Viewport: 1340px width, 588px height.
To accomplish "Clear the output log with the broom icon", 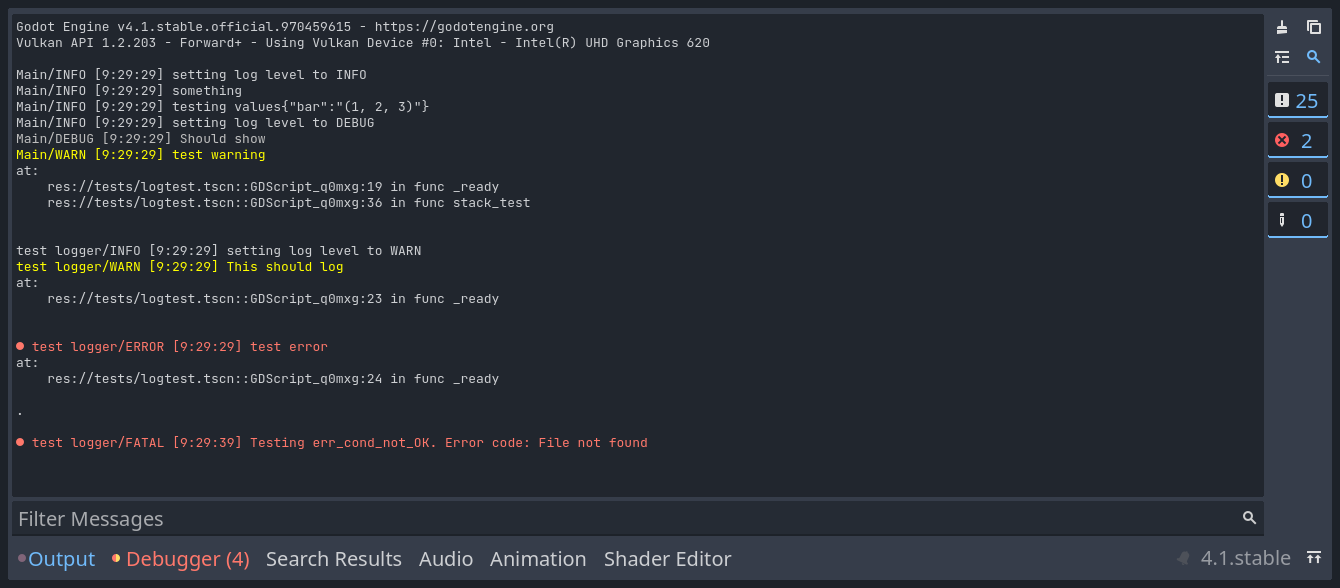I will [1282, 28].
